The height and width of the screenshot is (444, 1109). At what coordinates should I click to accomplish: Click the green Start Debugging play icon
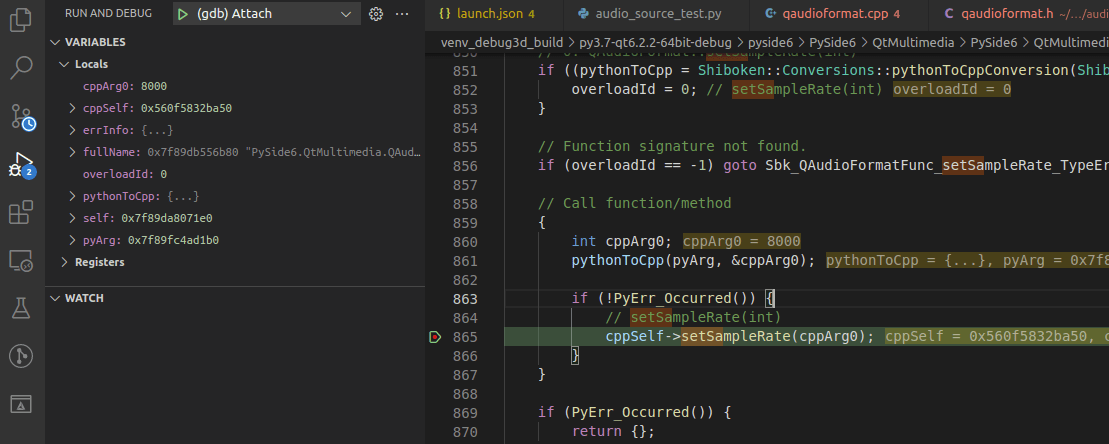tap(182, 14)
